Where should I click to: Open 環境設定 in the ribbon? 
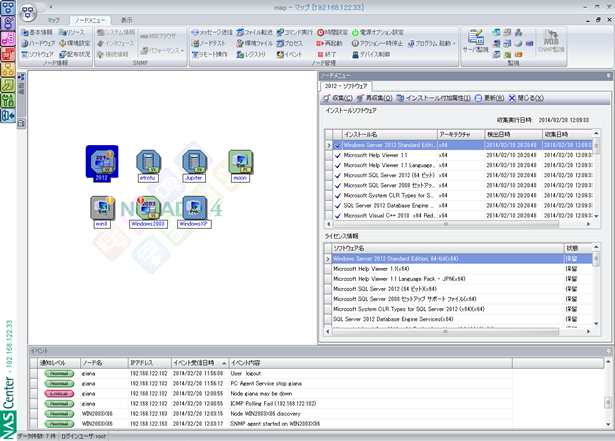point(75,43)
